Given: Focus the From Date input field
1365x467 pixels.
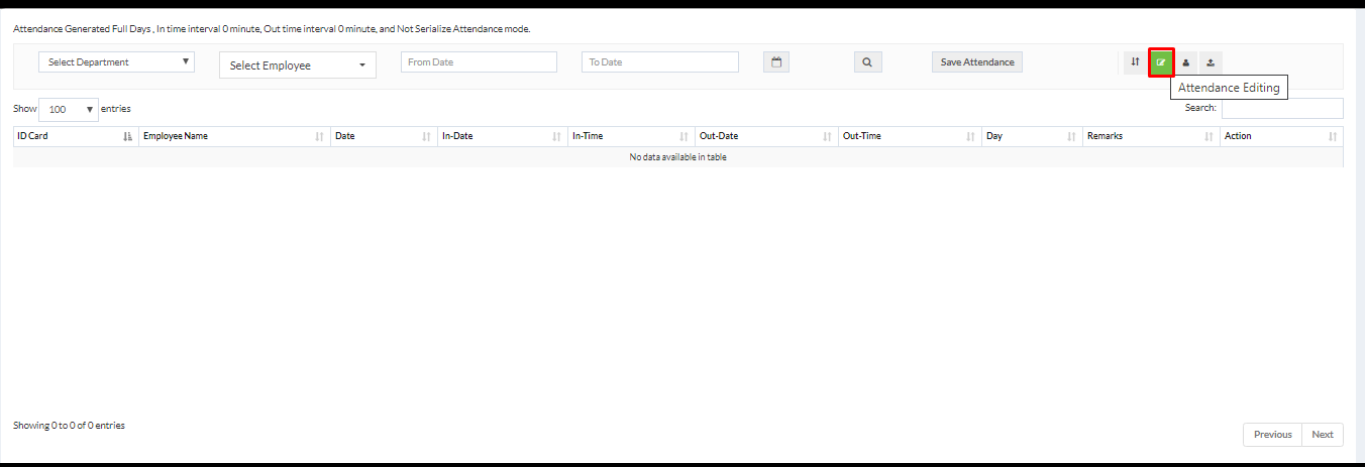Looking at the screenshot, I should click(x=479, y=62).
